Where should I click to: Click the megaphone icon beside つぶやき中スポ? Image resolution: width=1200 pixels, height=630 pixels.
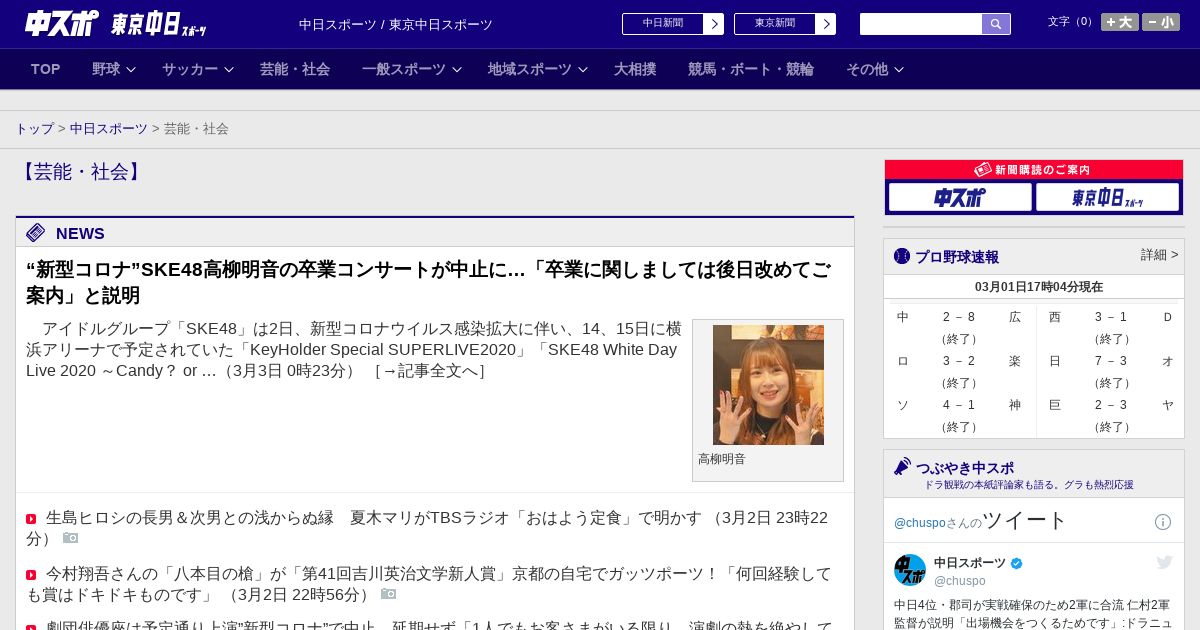pos(902,466)
